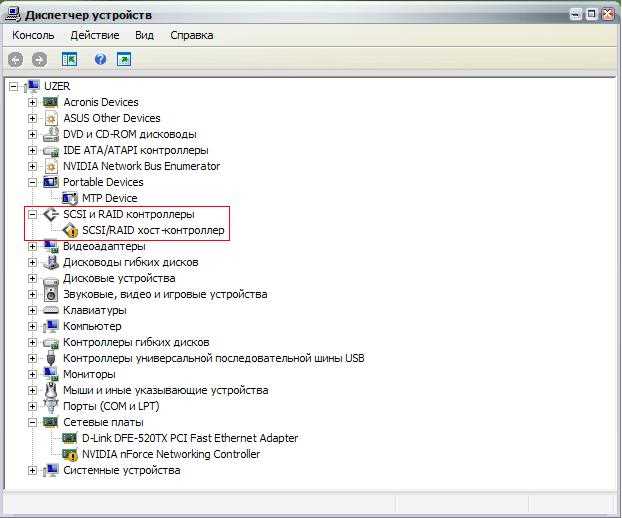Open the Справка menu

click(x=192, y=35)
